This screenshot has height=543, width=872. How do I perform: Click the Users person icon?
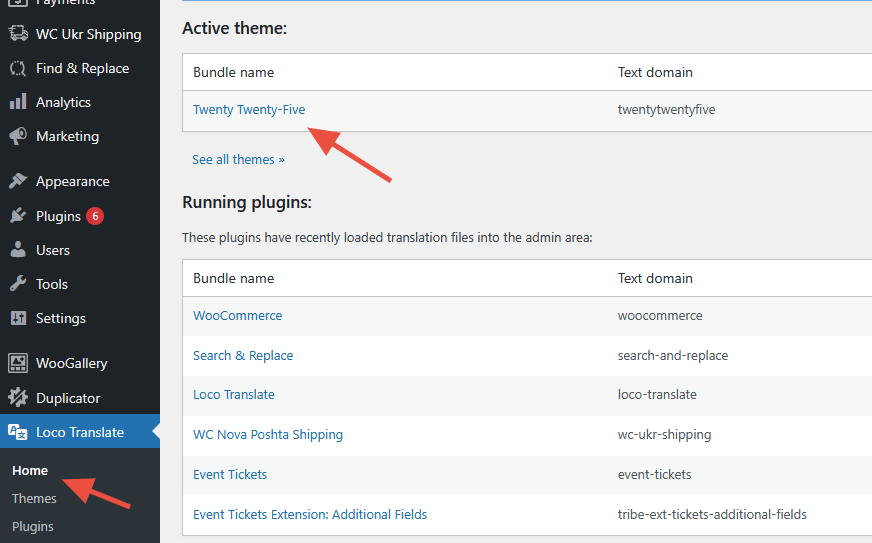(x=18, y=250)
